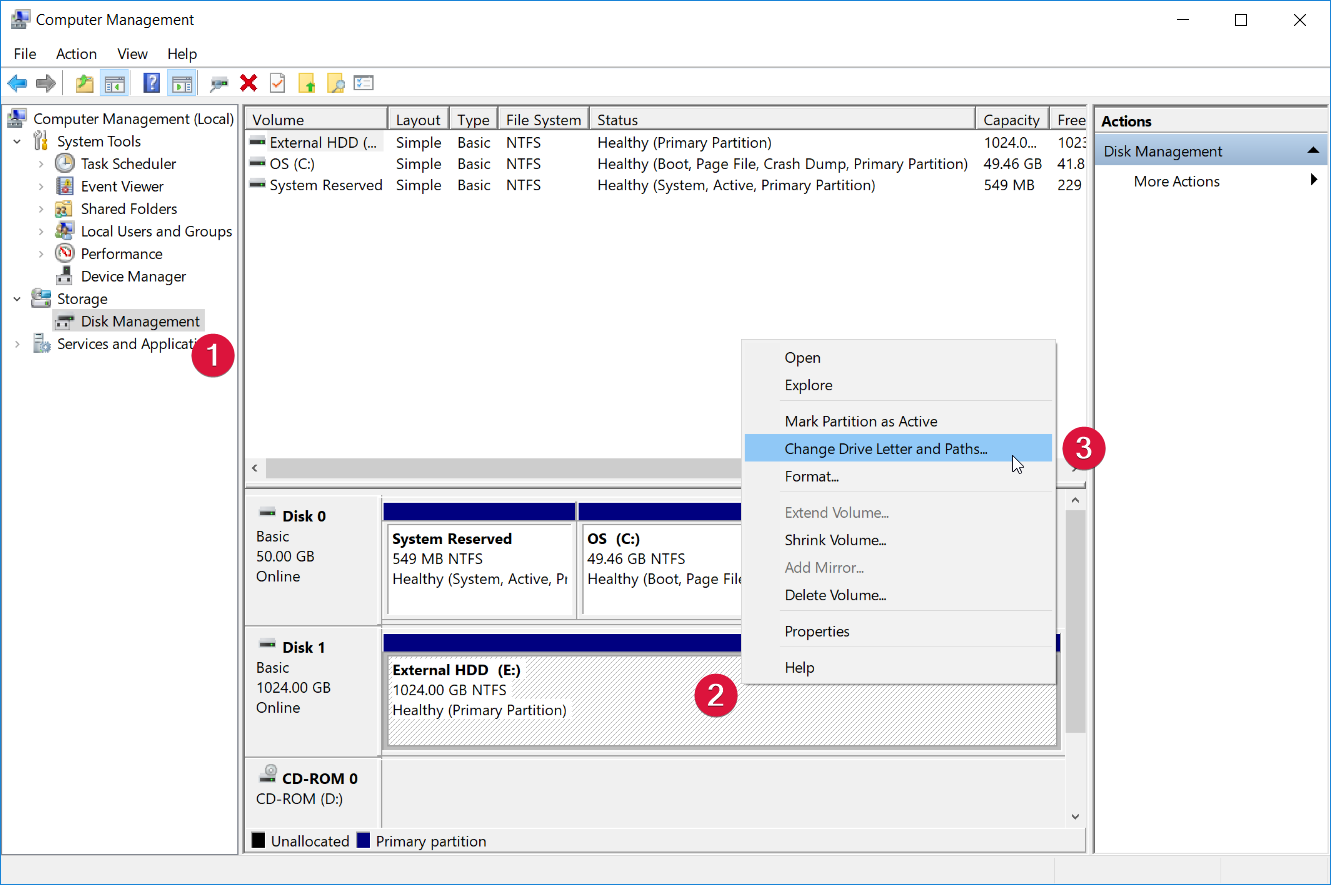Click the blue Help question-mark toolbar icon

(152, 84)
